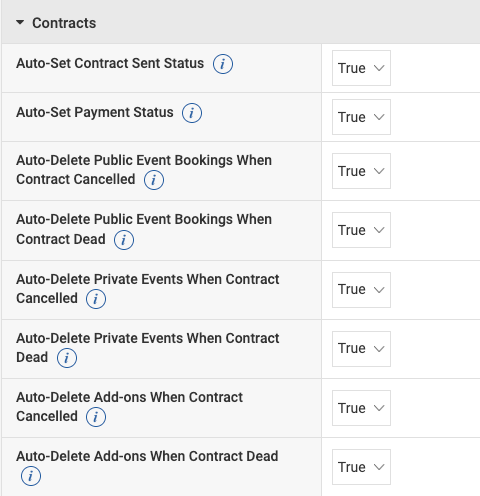Expand dropdown for Public Event Bookings Contract Dead
480x496 pixels.
point(361,230)
